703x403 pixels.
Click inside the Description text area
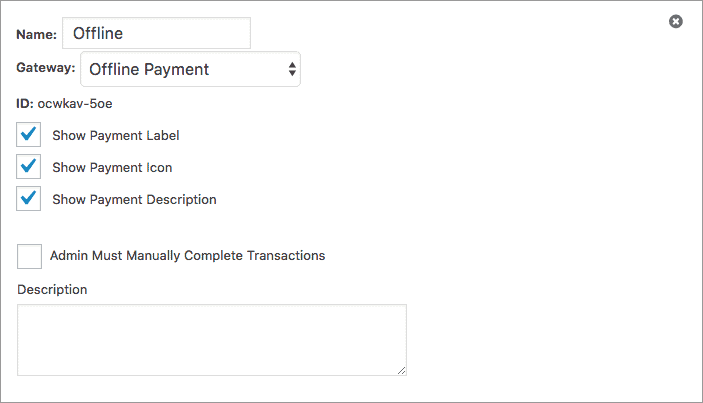[212, 340]
